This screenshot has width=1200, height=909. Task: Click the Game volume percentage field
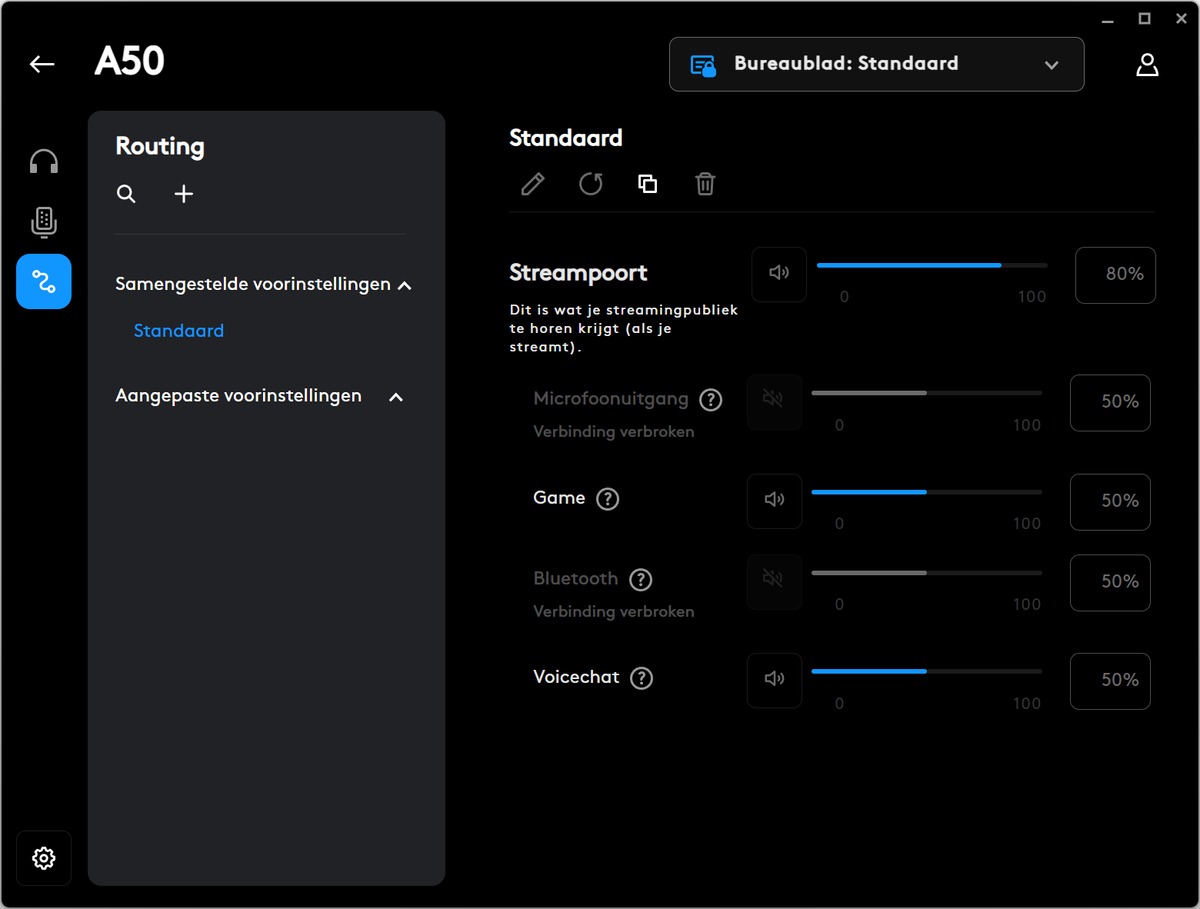1110,502
